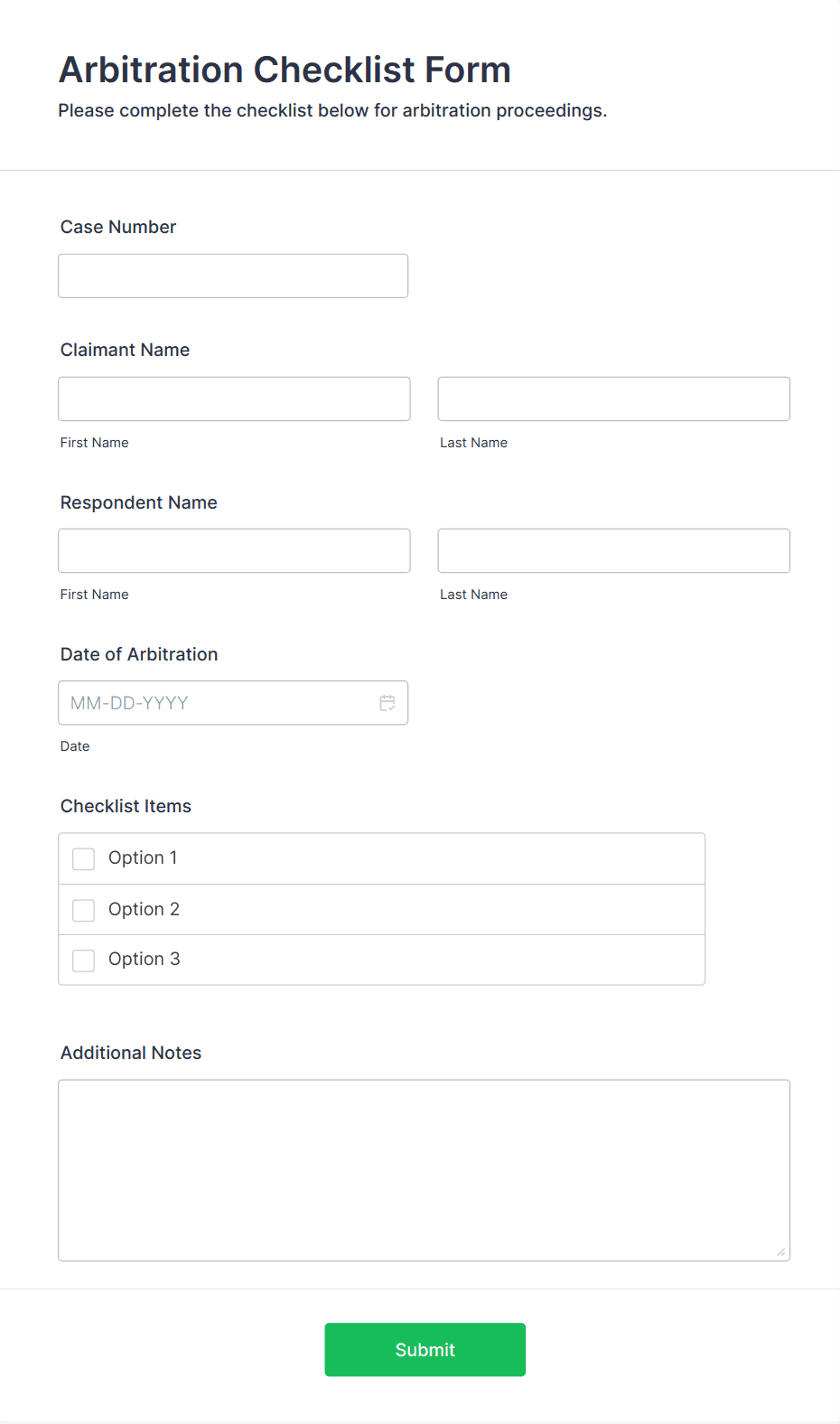
Task: Click inside the Additional Notes textarea
Action: pyautogui.click(x=424, y=1169)
